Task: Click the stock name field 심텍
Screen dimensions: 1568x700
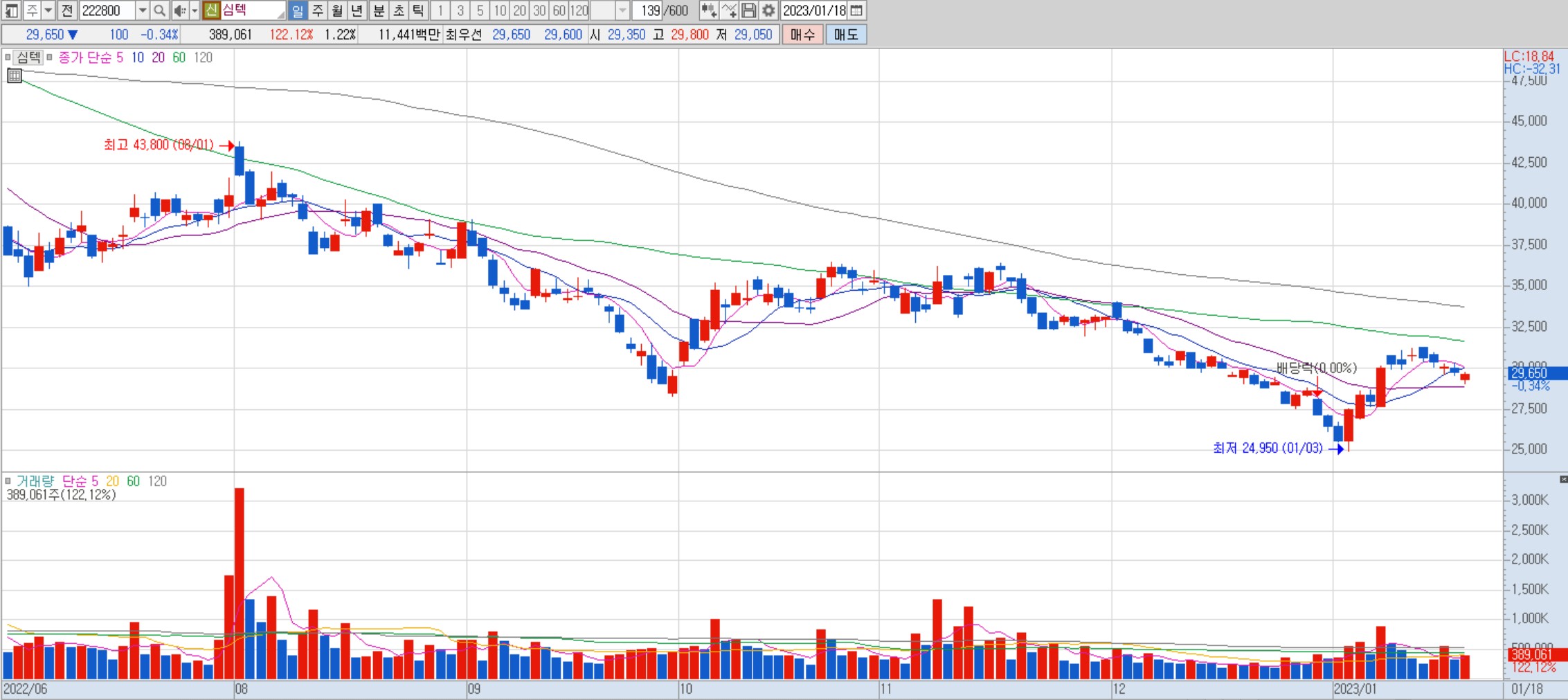Action: (x=253, y=10)
